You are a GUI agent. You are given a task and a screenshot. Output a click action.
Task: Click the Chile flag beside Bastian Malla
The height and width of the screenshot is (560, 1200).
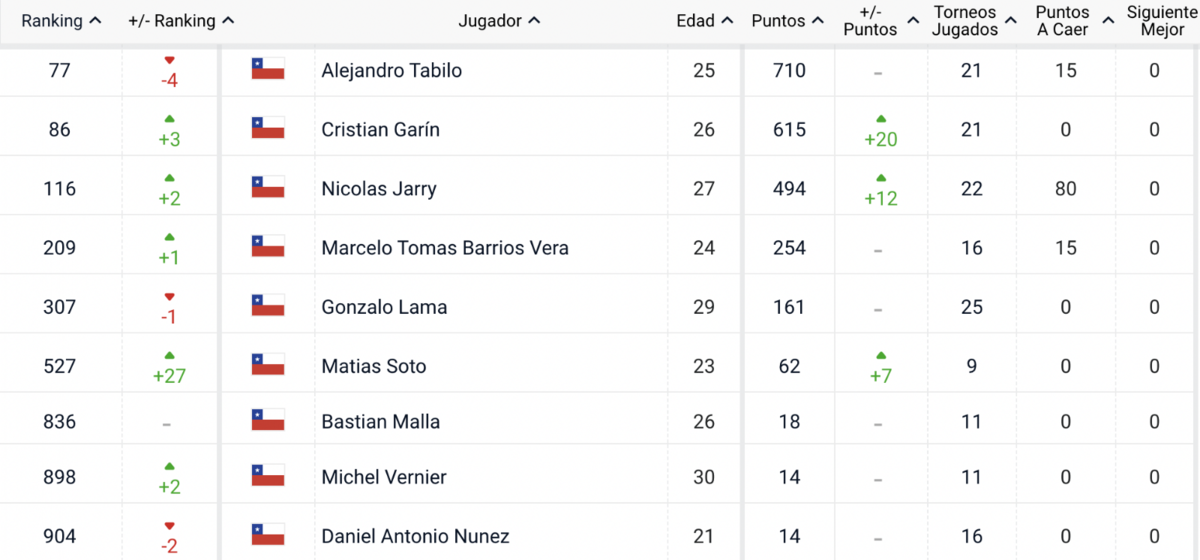[x=268, y=420]
